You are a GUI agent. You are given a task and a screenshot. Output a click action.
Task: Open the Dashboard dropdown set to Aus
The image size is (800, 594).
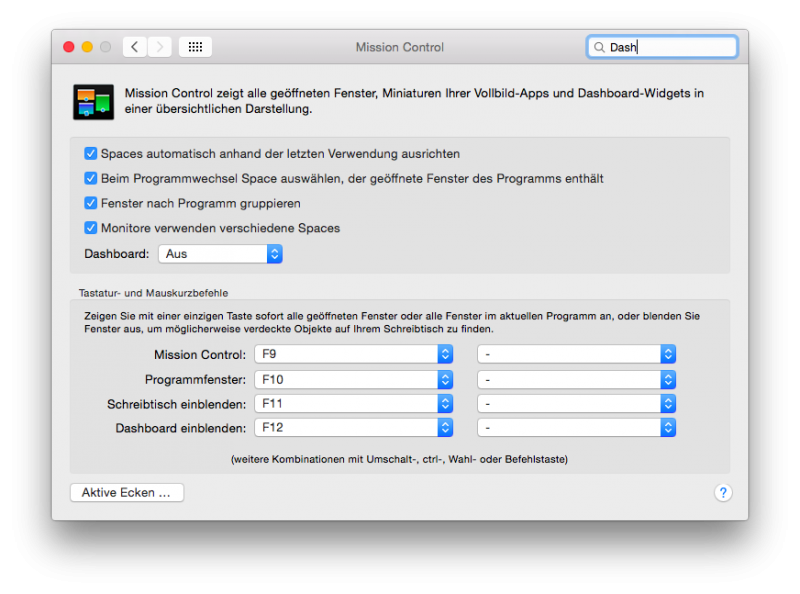pos(220,254)
